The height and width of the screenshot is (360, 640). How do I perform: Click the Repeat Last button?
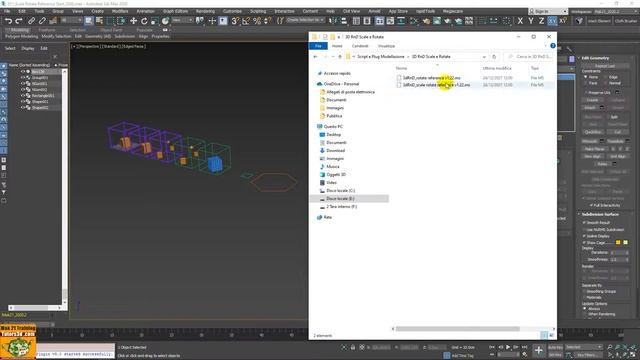605,66
